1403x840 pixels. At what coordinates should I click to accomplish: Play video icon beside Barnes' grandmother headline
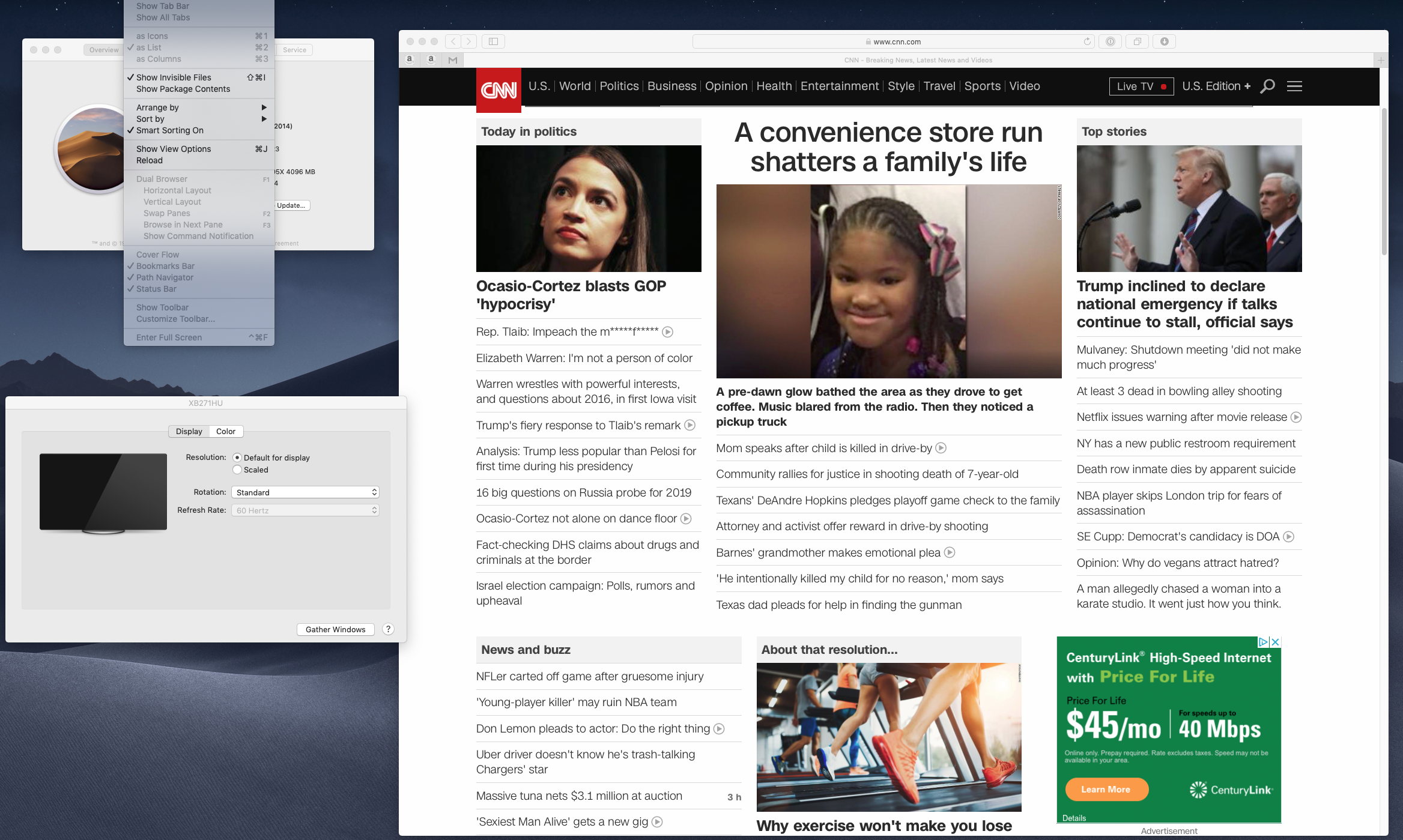point(950,552)
